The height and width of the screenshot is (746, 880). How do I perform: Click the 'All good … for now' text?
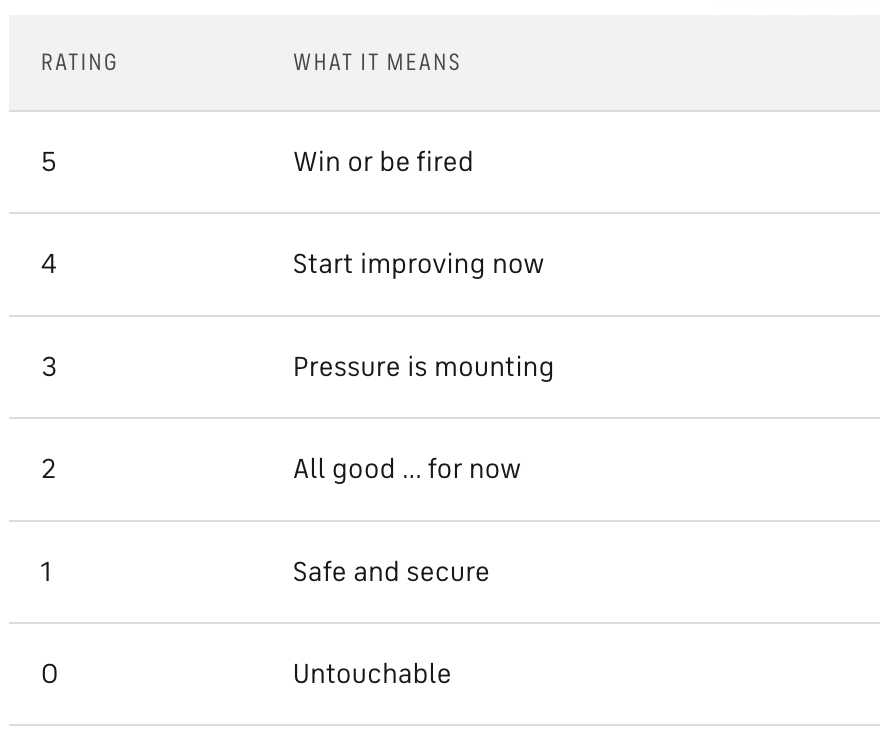click(406, 469)
